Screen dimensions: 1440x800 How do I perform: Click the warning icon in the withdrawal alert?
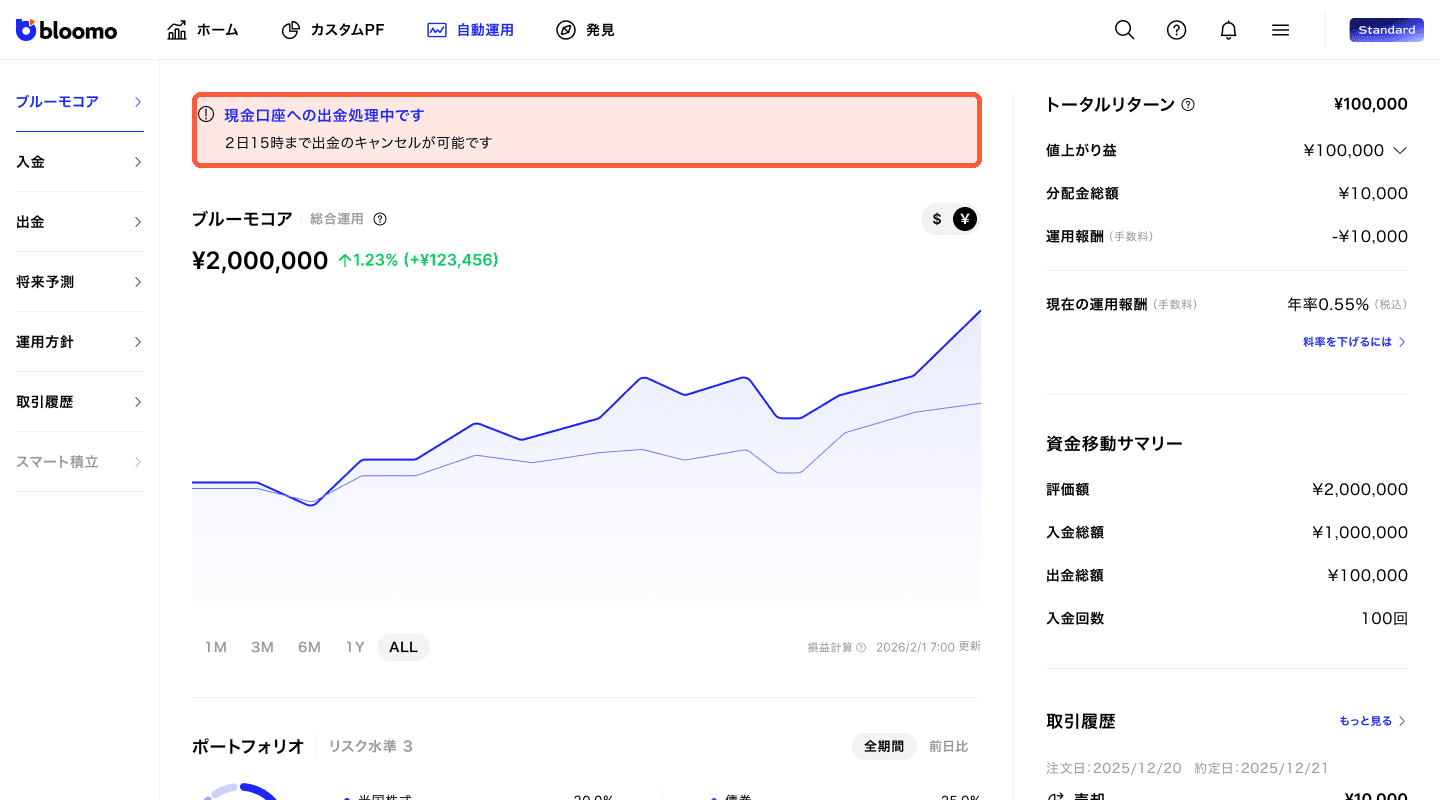pyautogui.click(x=207, y=114)
